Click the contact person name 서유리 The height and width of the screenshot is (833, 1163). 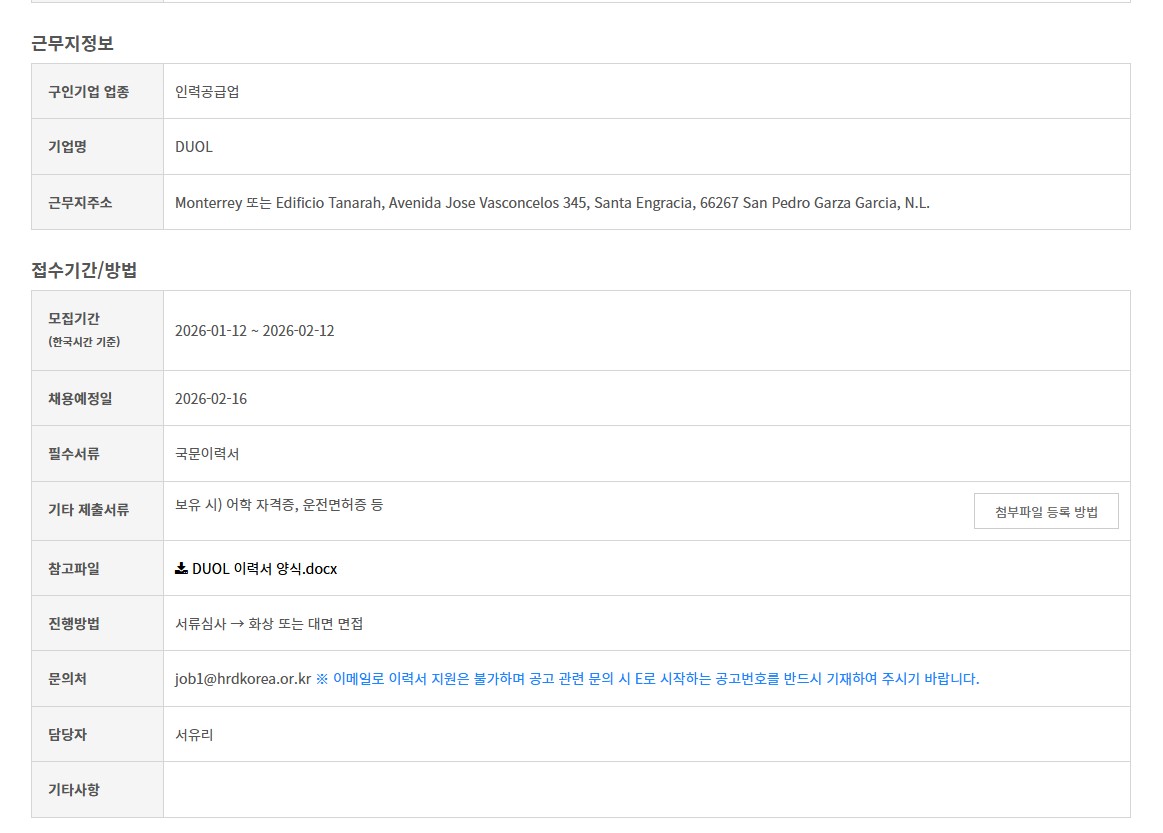tap(194, 735)
